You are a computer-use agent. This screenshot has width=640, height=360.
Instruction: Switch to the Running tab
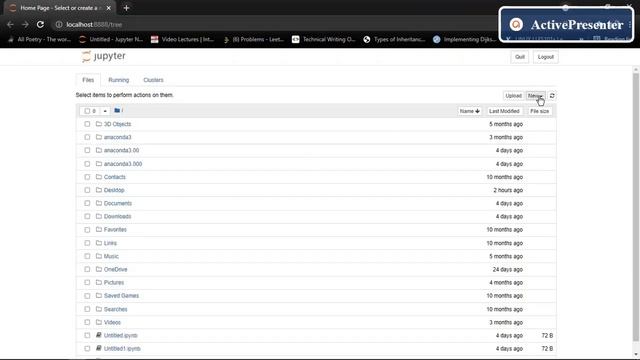pyautogui.click(x=119, y=80)
